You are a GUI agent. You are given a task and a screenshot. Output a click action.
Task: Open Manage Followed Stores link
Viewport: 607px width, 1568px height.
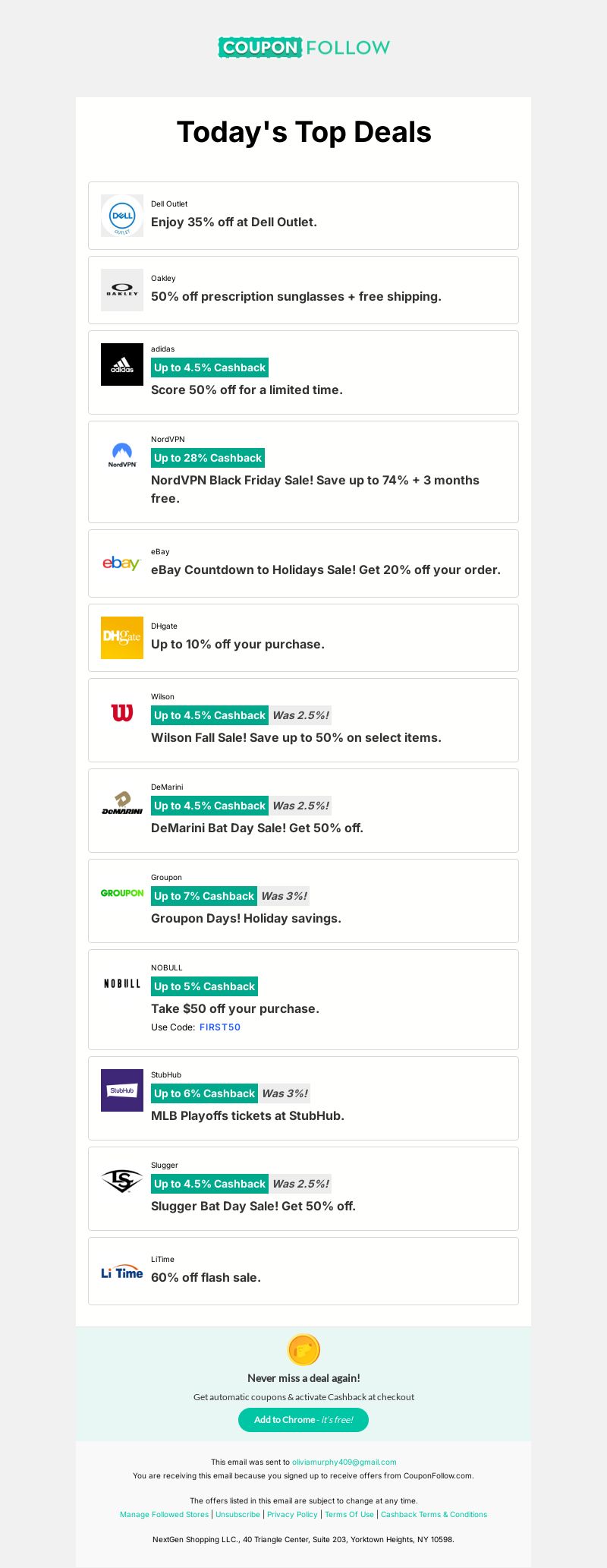point(164,1514)
